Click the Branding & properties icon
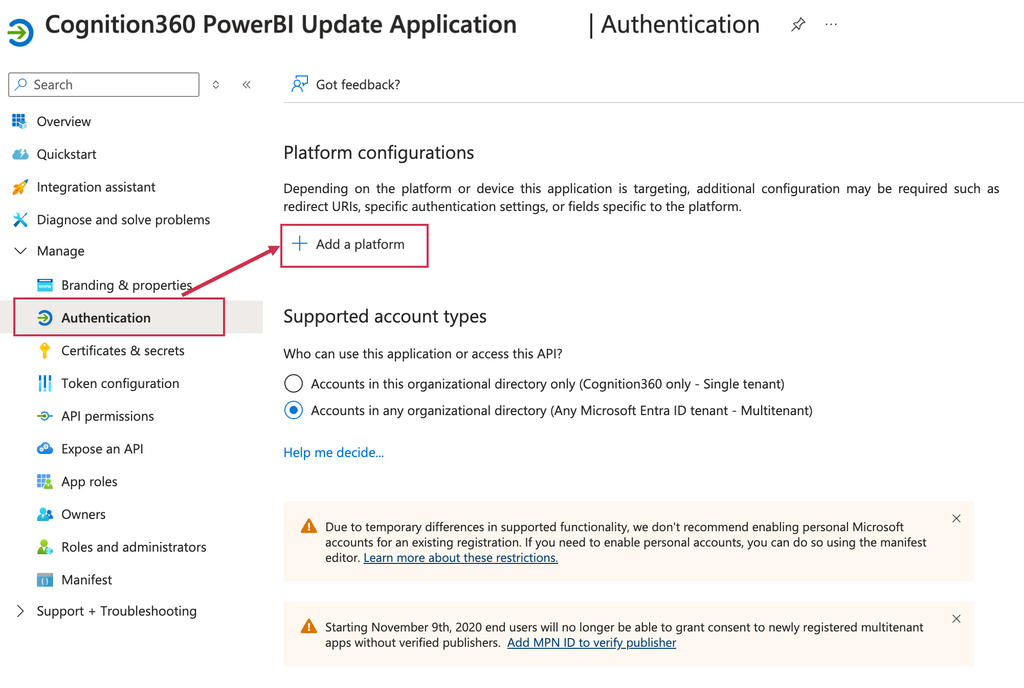This screenshot has height=688, width=1024. (45, 285)
